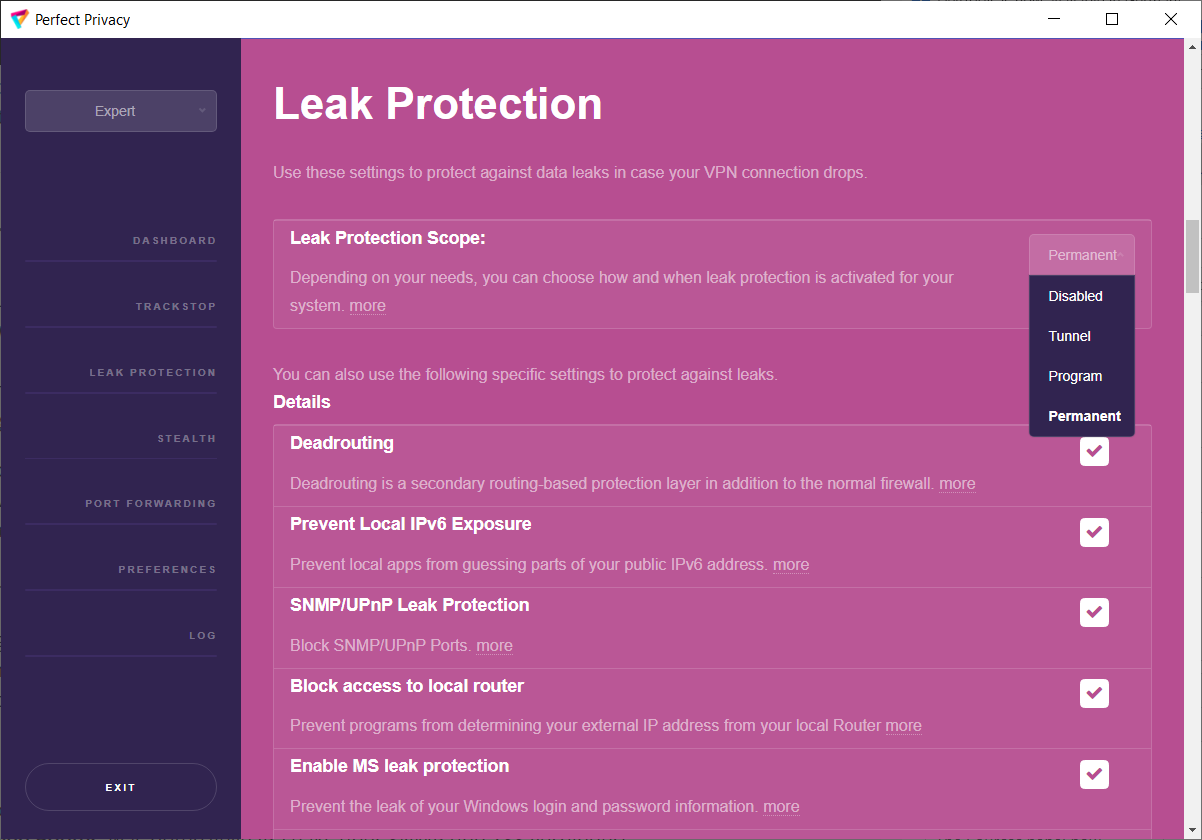Disable SNMP/UPnP Leak Protection checkbox

tap(1094, 612)
